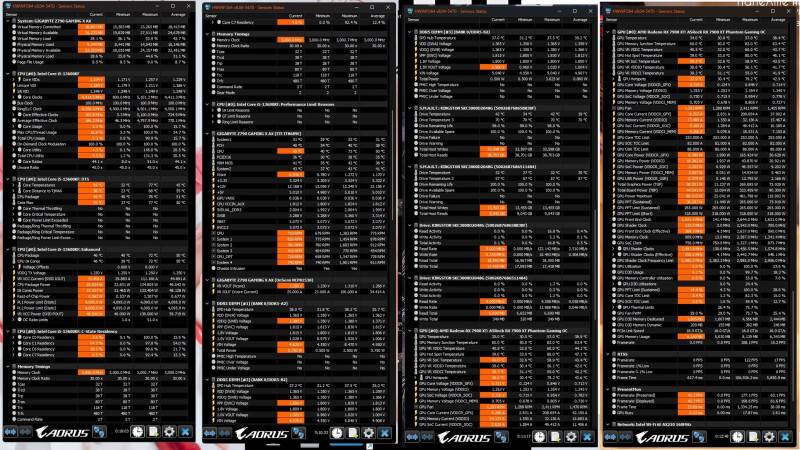The height and width of the screenshot is (450, 800).
Task: Select Chassis Intrusion row
Action: coord(297,268)
